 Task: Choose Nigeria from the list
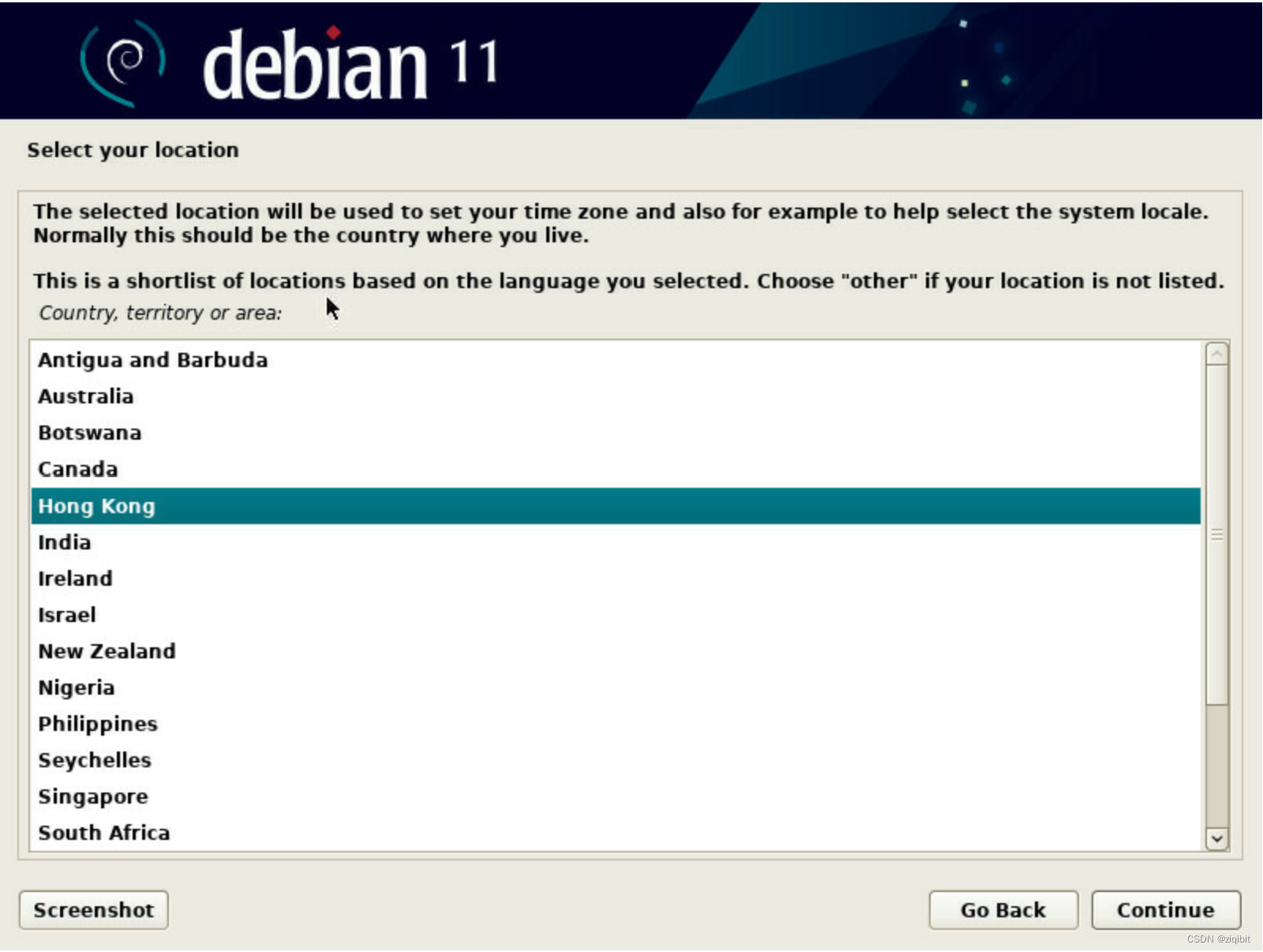(x=616, y=688)
